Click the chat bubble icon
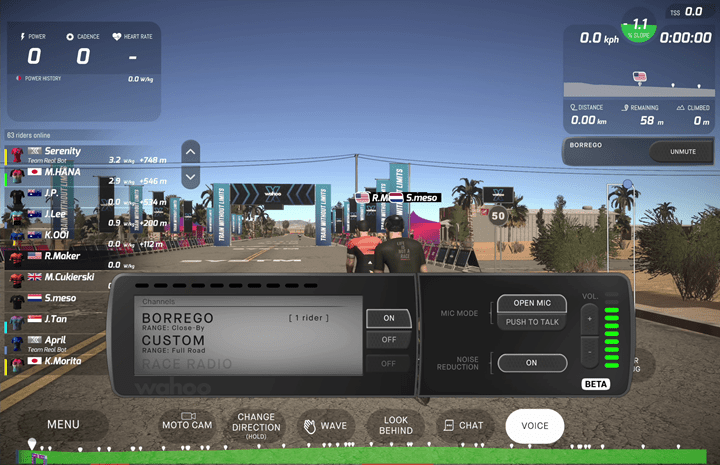Viewport: 720px width, 465px height. (x=449, y=426)
